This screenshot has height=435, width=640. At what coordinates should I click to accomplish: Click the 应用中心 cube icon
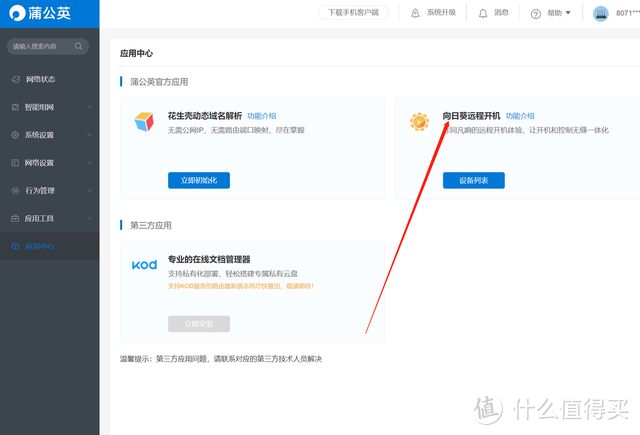click(15, 246)
